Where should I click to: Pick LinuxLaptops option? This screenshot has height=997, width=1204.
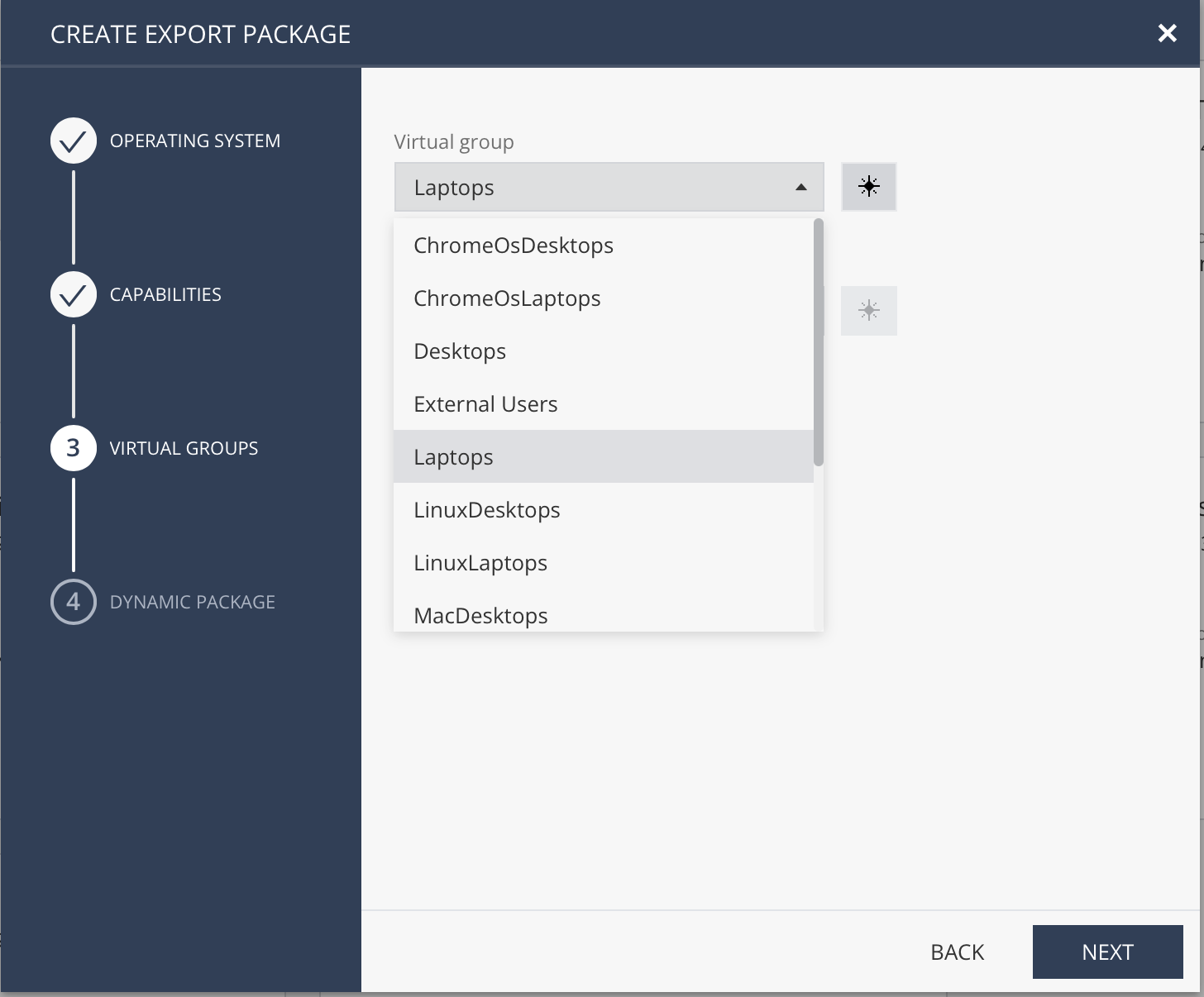tap(480, 563)
